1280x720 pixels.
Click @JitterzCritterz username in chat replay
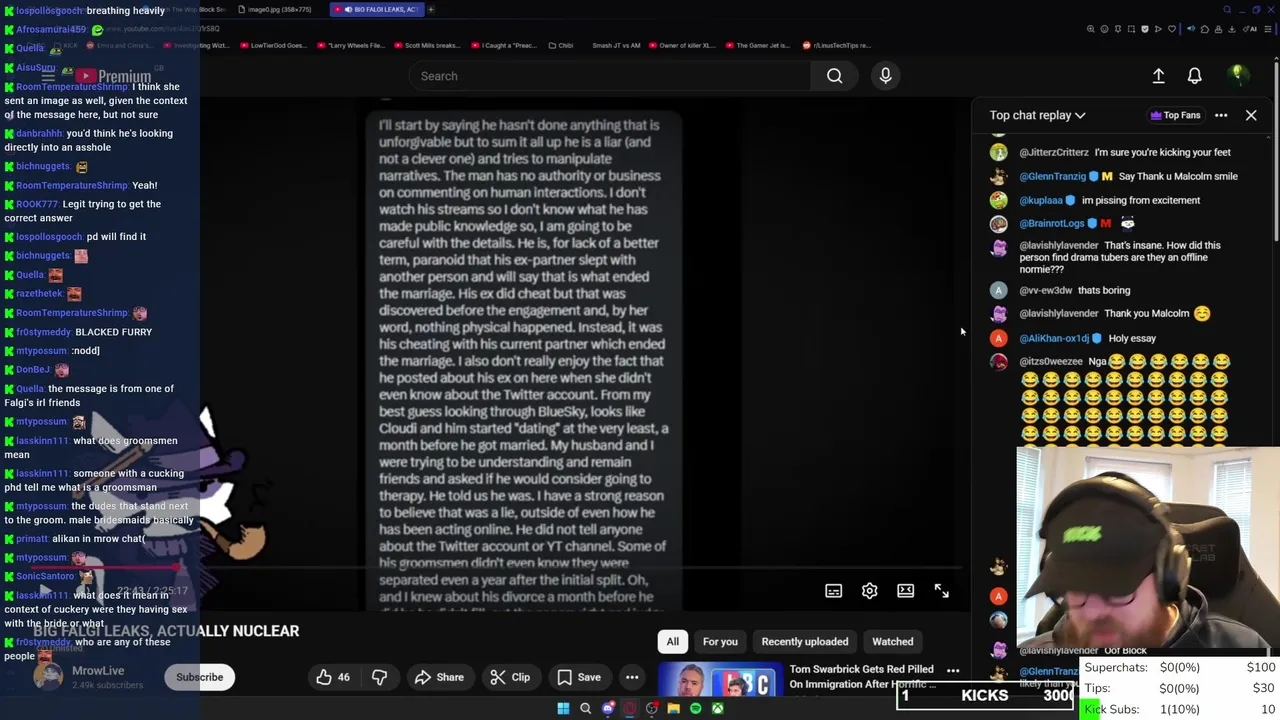[1053, 152]
